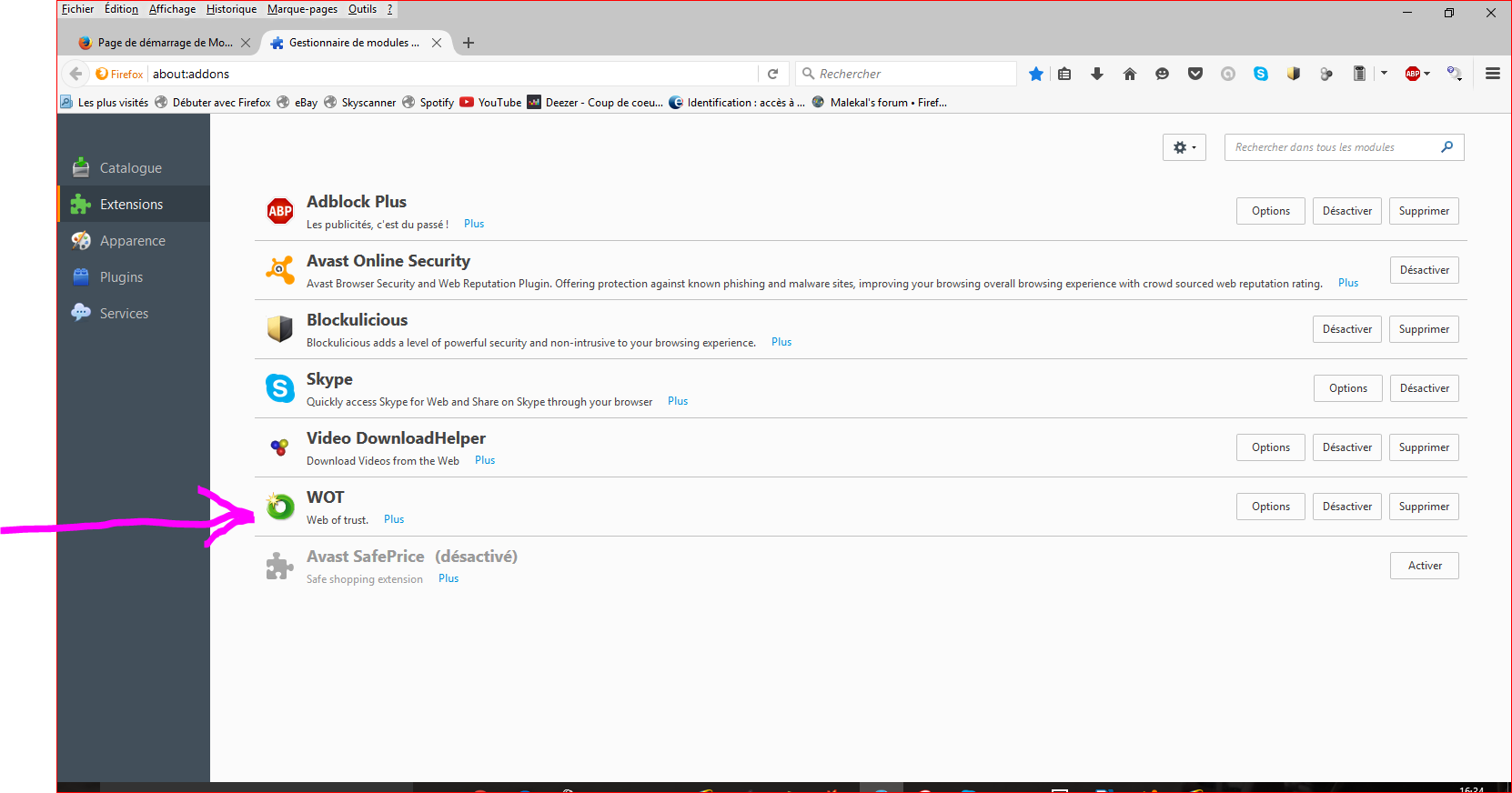This screenshot has height=793, width=1512.
Task: Click the about:addons address bar
Action: tap(452, 74)
